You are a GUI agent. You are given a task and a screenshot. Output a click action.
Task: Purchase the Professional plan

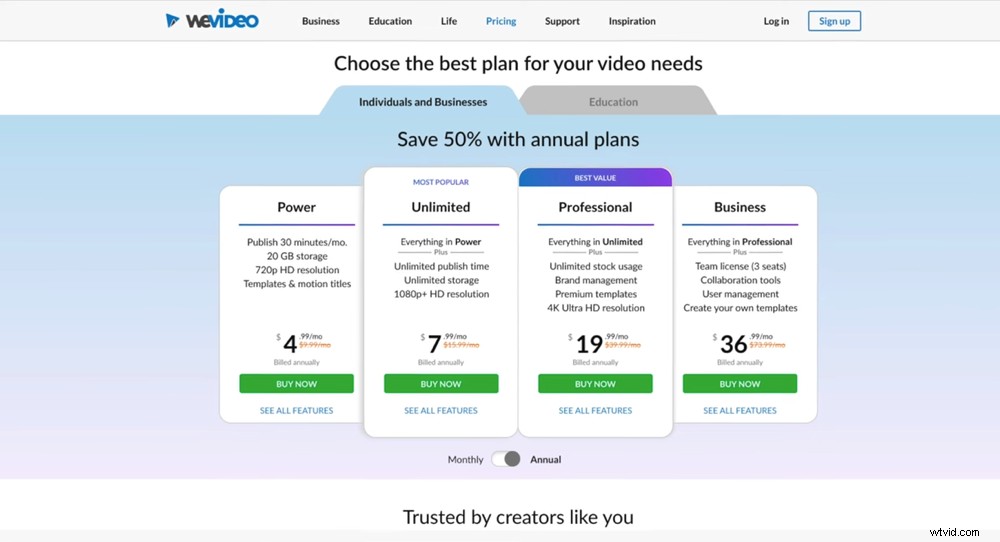point(595,384)
